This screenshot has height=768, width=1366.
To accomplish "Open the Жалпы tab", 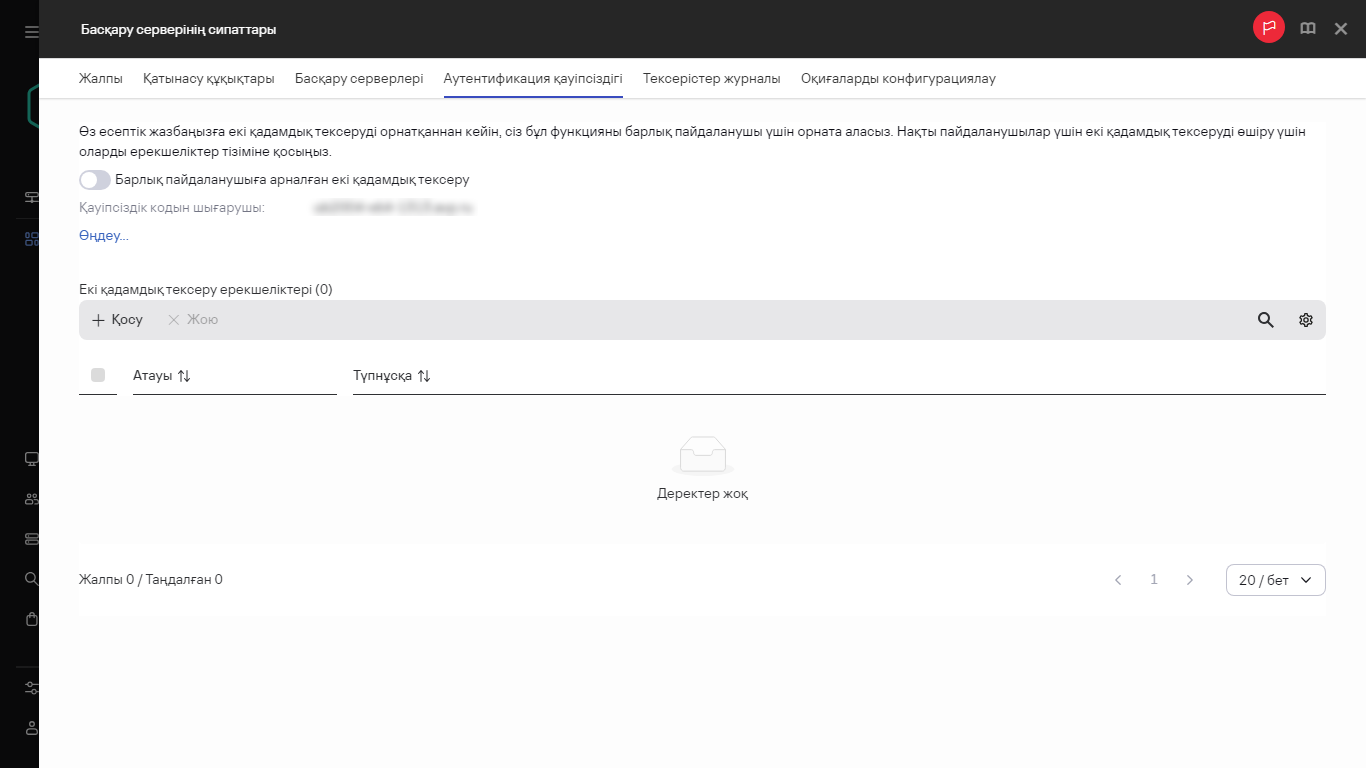I will (100, 77).
